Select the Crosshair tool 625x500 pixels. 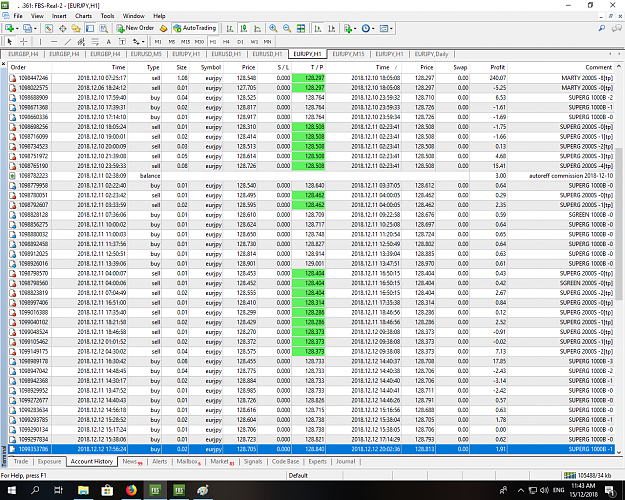[x=24, y=41]
